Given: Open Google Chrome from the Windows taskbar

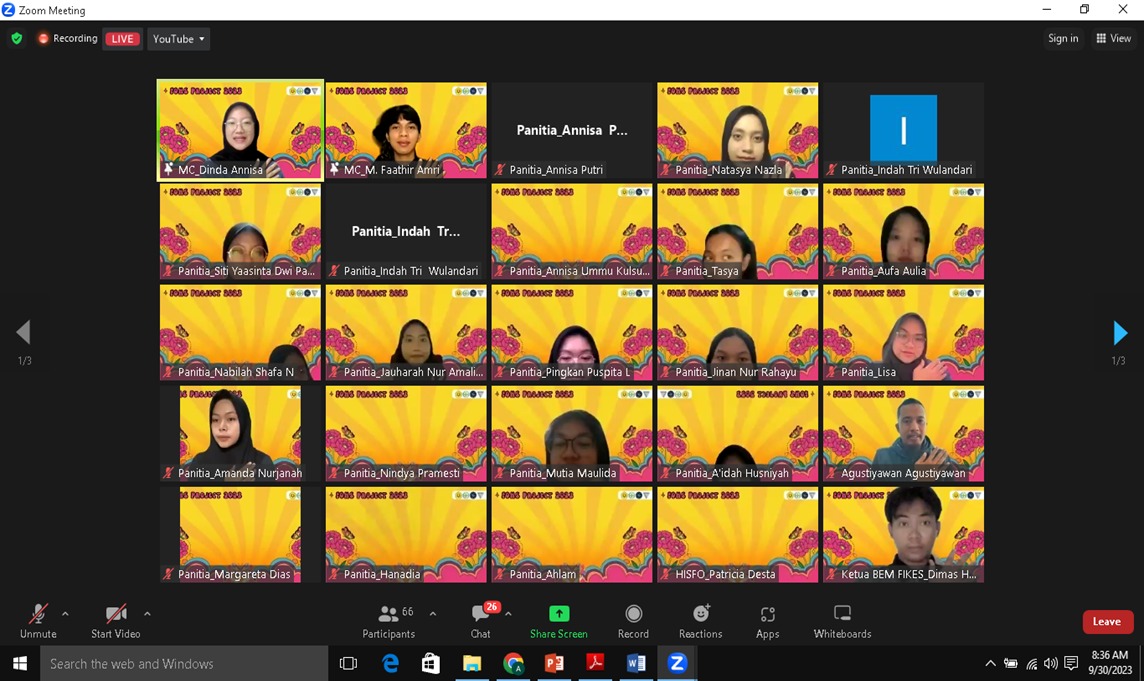Looking at the screenshot, I should click(x=513, y=663).
